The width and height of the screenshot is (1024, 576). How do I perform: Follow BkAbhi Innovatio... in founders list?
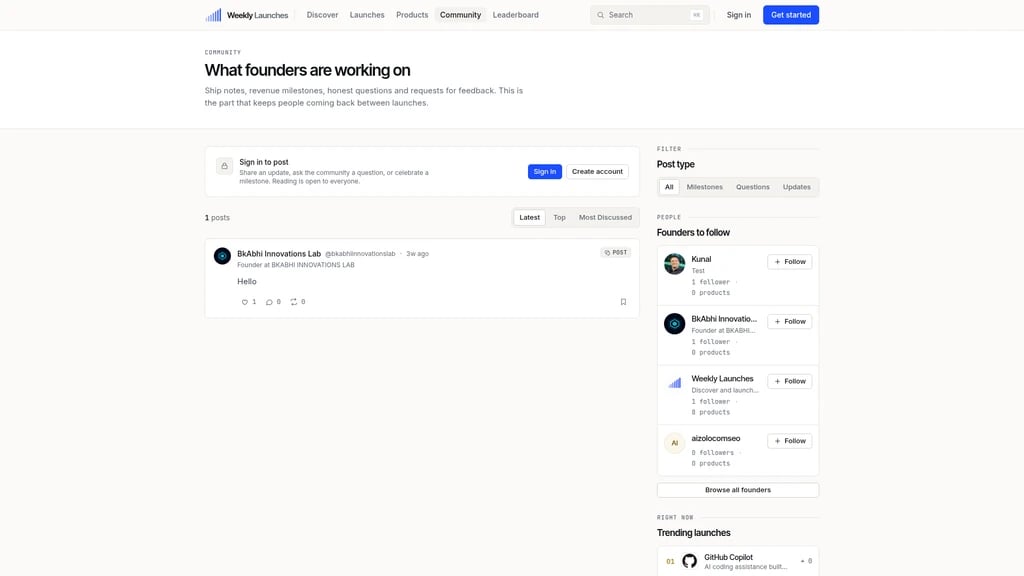click(x=790, y=321)
